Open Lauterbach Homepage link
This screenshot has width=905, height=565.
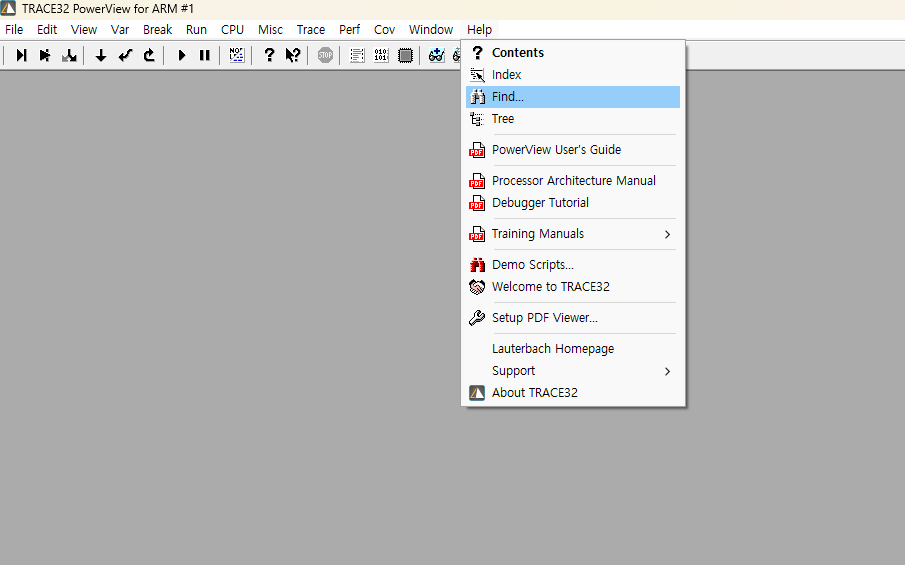552,349
